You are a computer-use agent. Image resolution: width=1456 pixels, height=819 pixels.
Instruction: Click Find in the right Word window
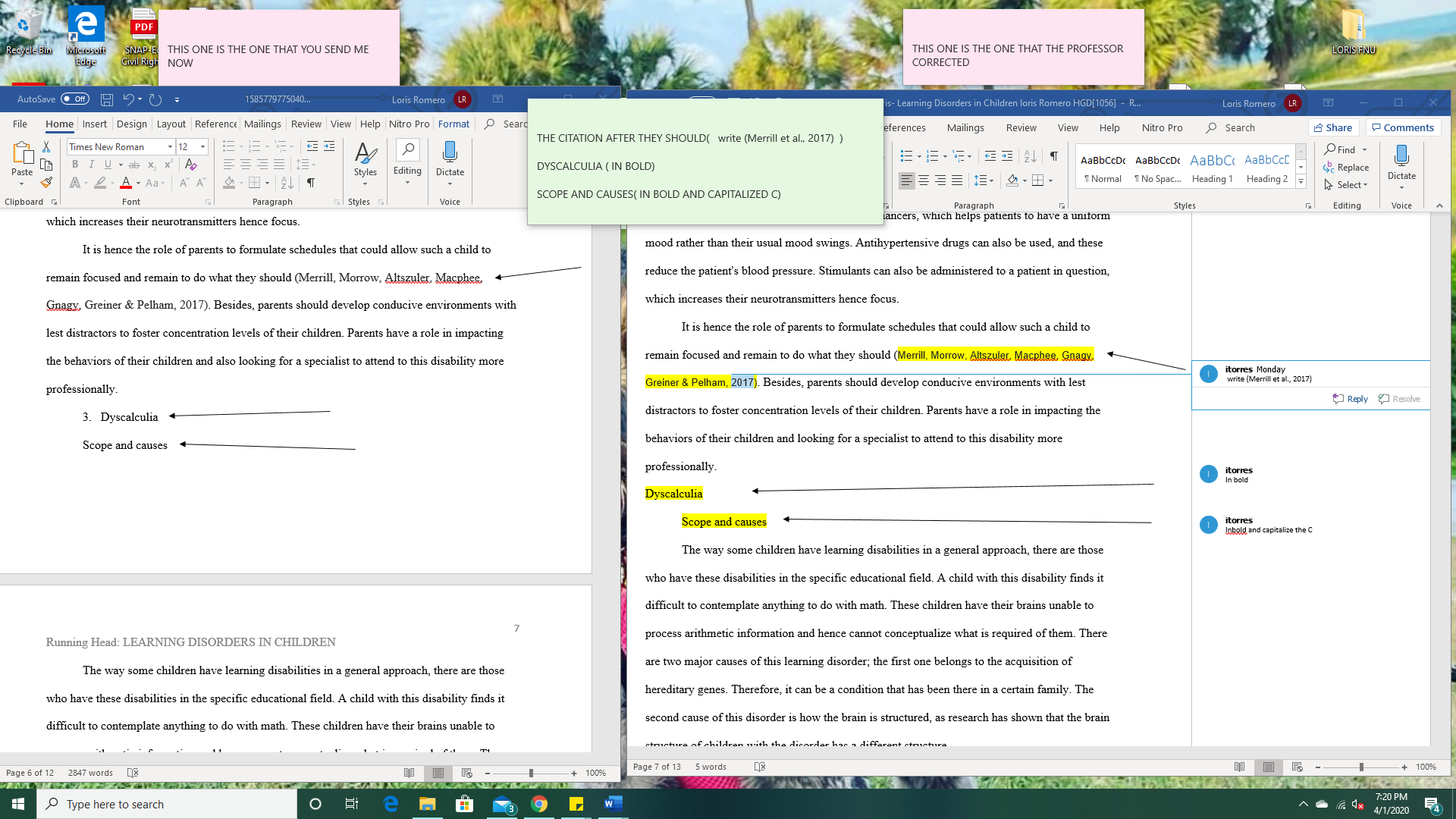(1341, 150)
